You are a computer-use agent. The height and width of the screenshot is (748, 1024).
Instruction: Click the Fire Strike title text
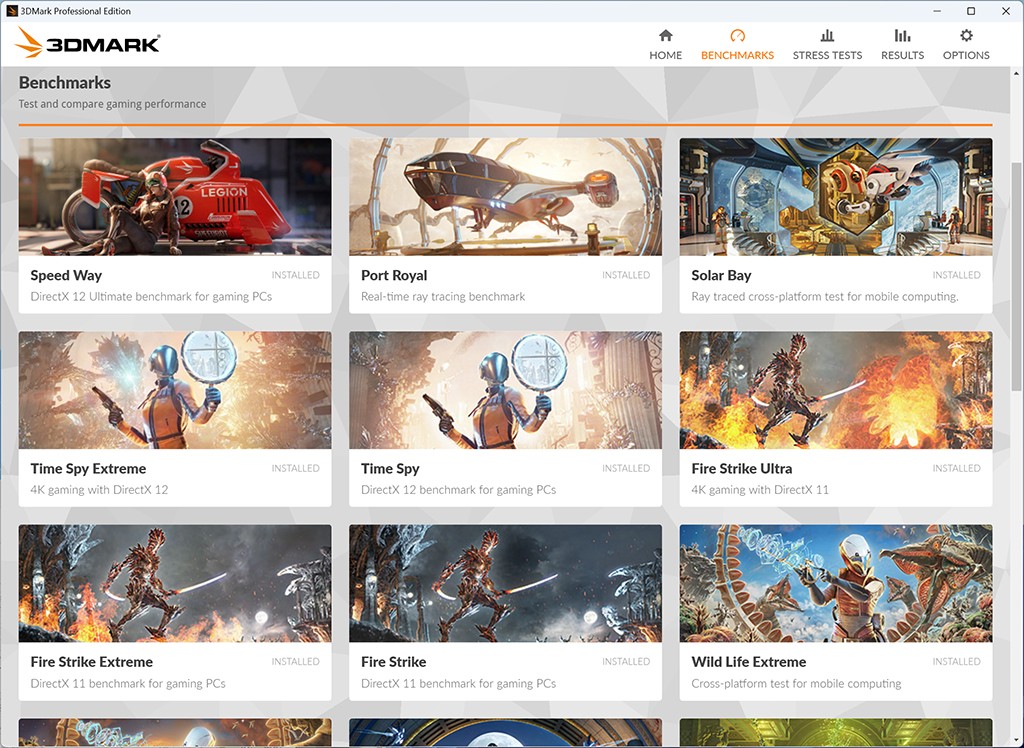click(393, 662)
